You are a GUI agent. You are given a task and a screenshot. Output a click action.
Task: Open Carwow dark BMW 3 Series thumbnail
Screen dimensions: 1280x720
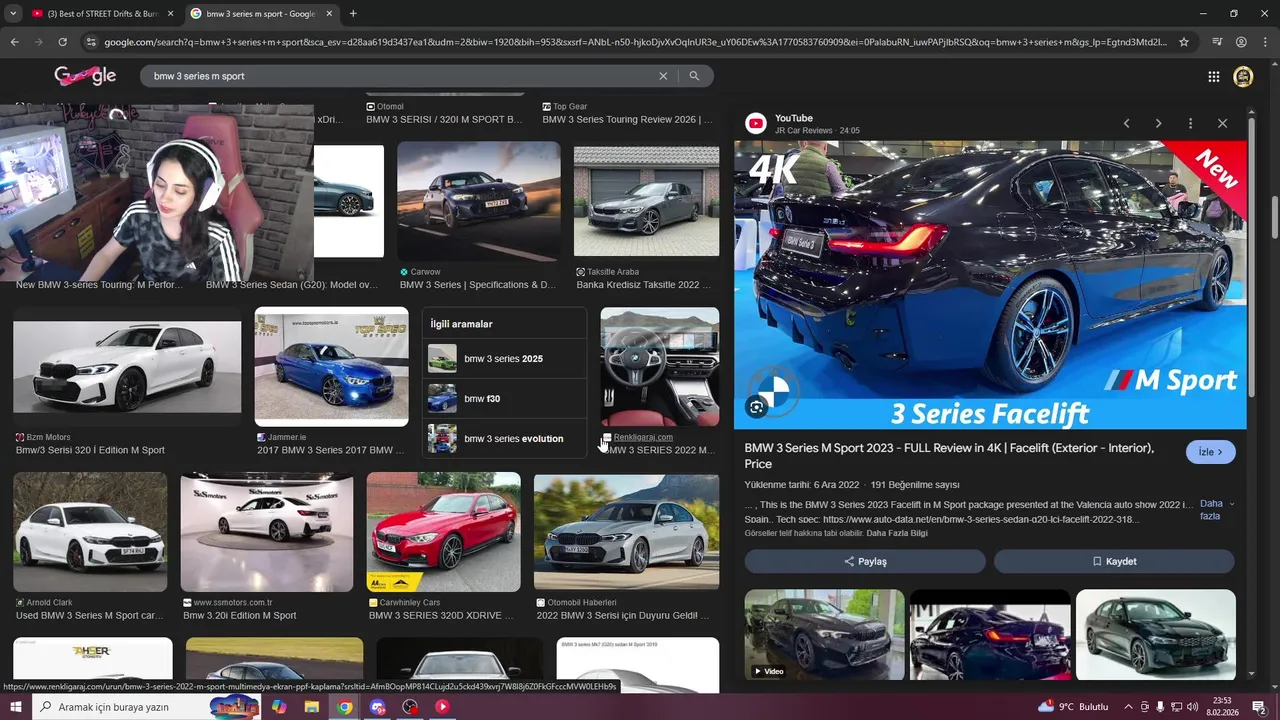[479, 201]
